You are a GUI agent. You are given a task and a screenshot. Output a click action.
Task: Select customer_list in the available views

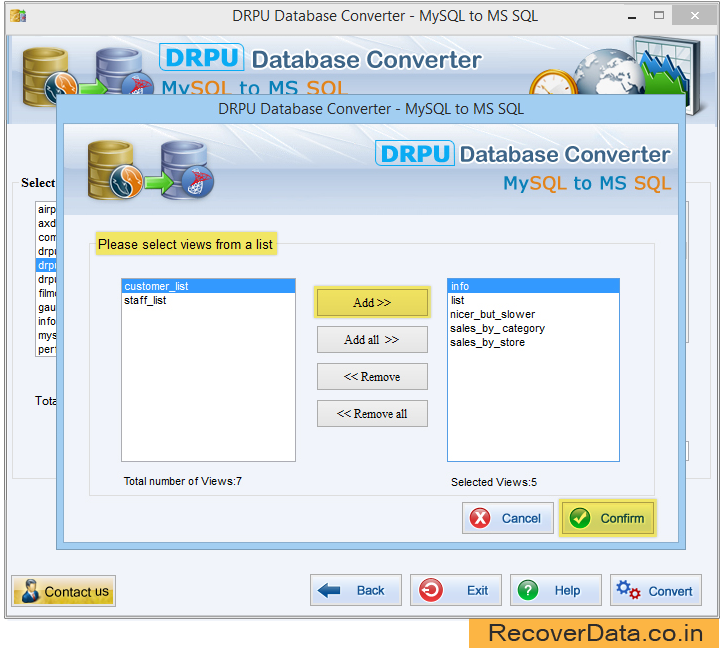(x=208, y=286)
